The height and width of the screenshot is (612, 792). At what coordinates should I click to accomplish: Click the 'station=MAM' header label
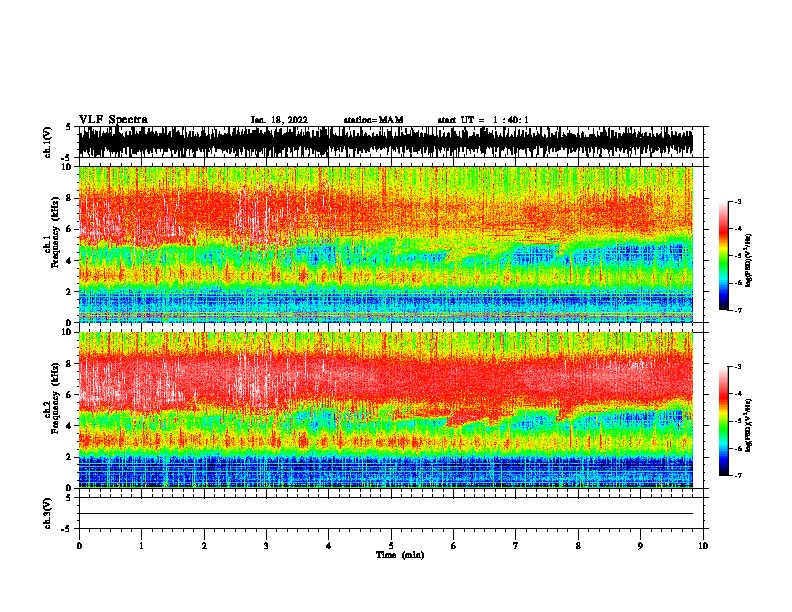[x=373, y=120]
